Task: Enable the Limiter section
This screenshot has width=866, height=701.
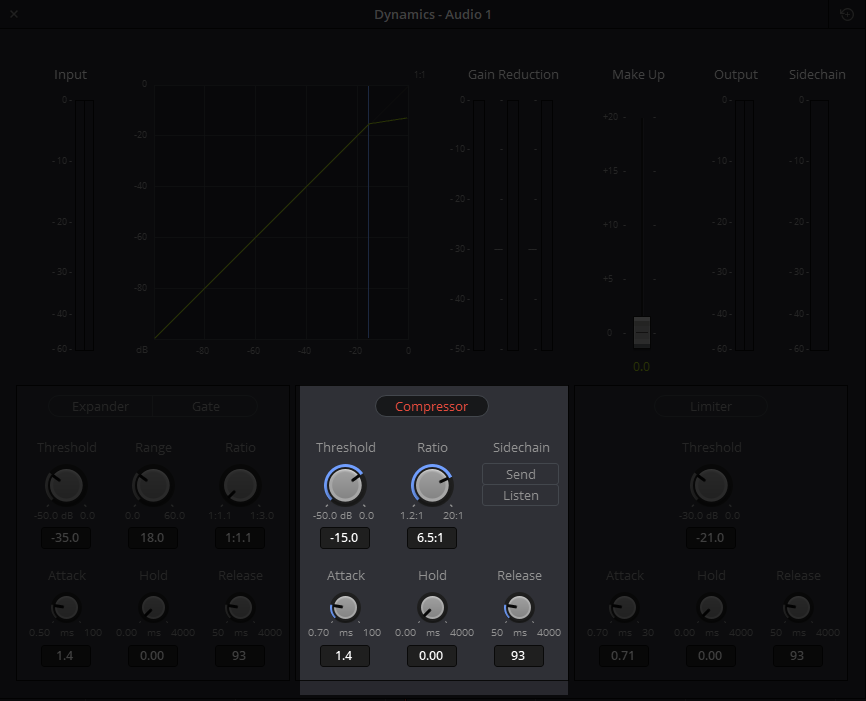Action: click(711, 407)
